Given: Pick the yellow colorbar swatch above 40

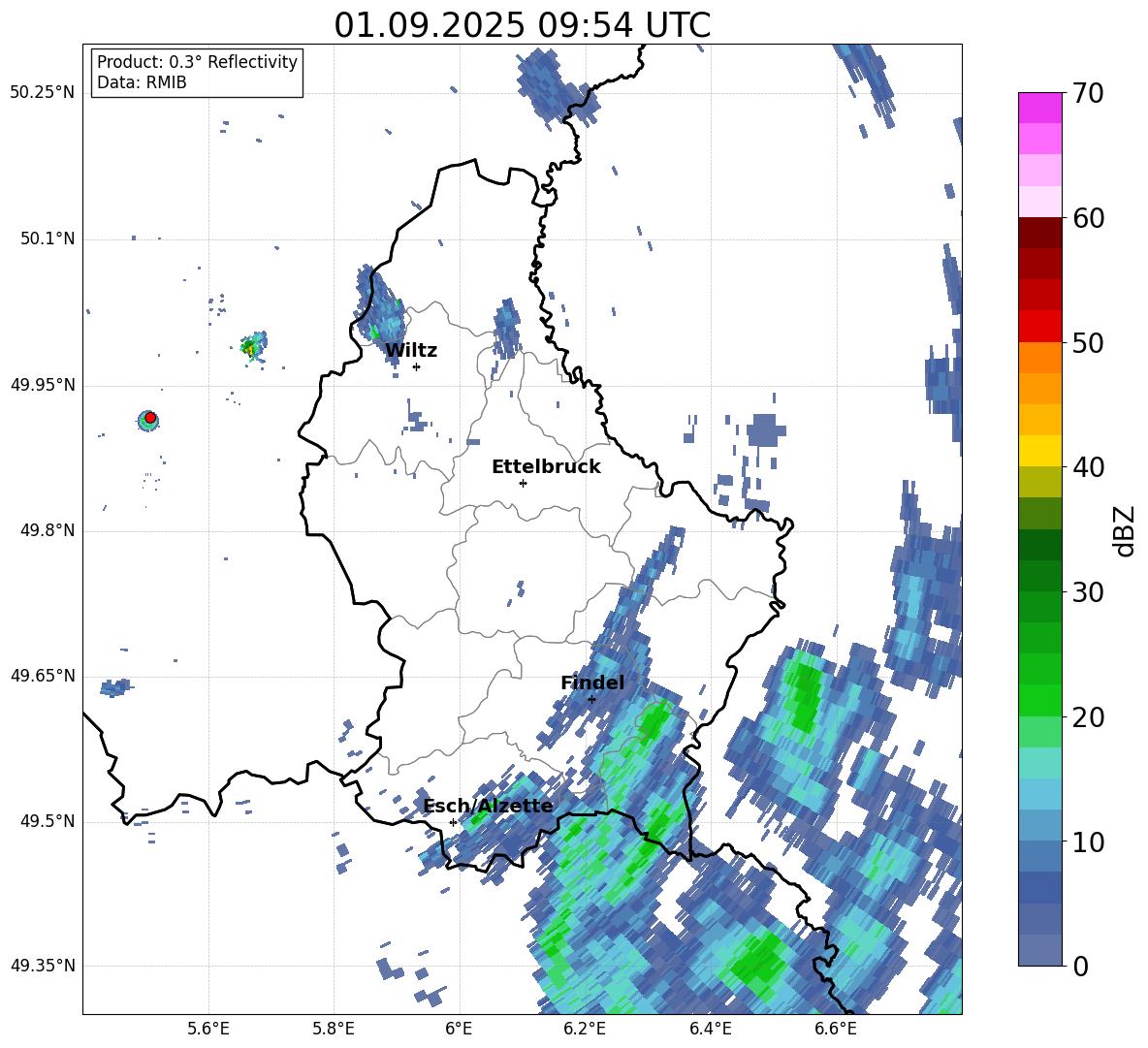Looking at the screenshot, I should [x=1040, y=451].
